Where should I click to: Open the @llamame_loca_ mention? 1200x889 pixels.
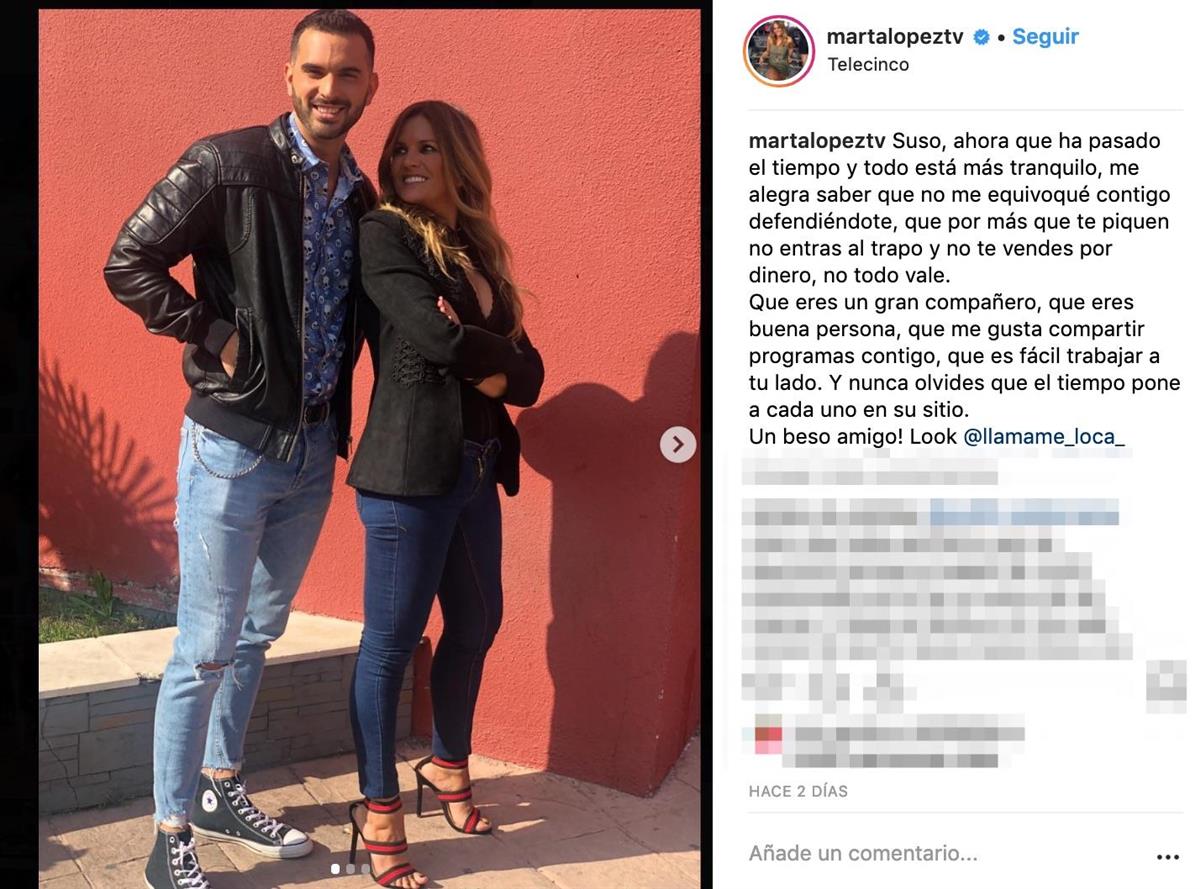1044,437
